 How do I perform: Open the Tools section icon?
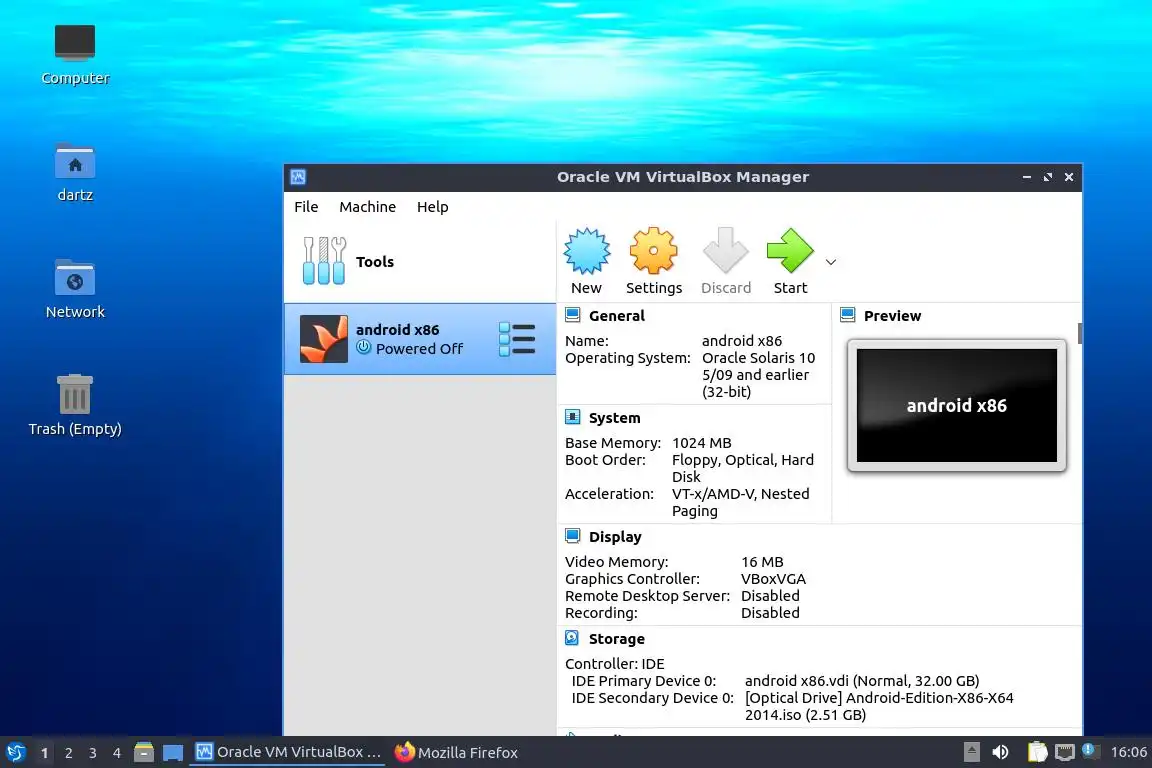[324, 261]
